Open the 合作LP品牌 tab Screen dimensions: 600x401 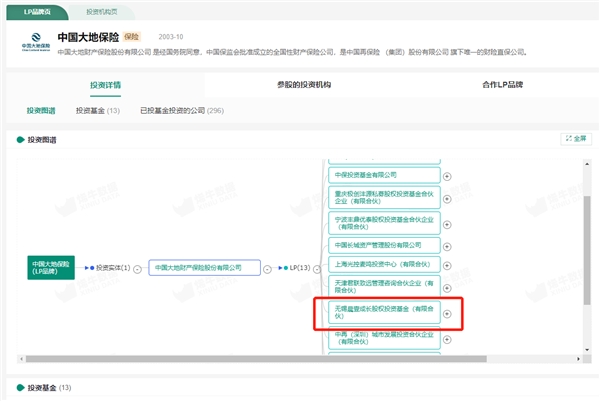click(x=502, y=85)
